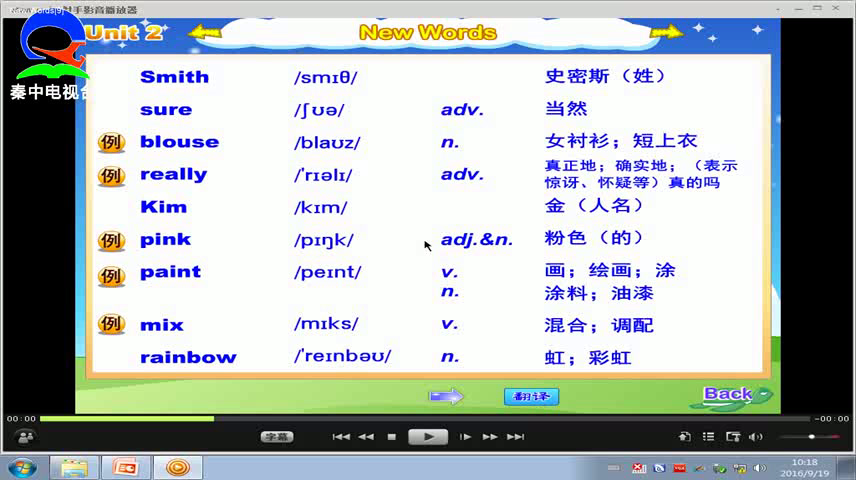Click the 例 example icon beside blouse

111,142
